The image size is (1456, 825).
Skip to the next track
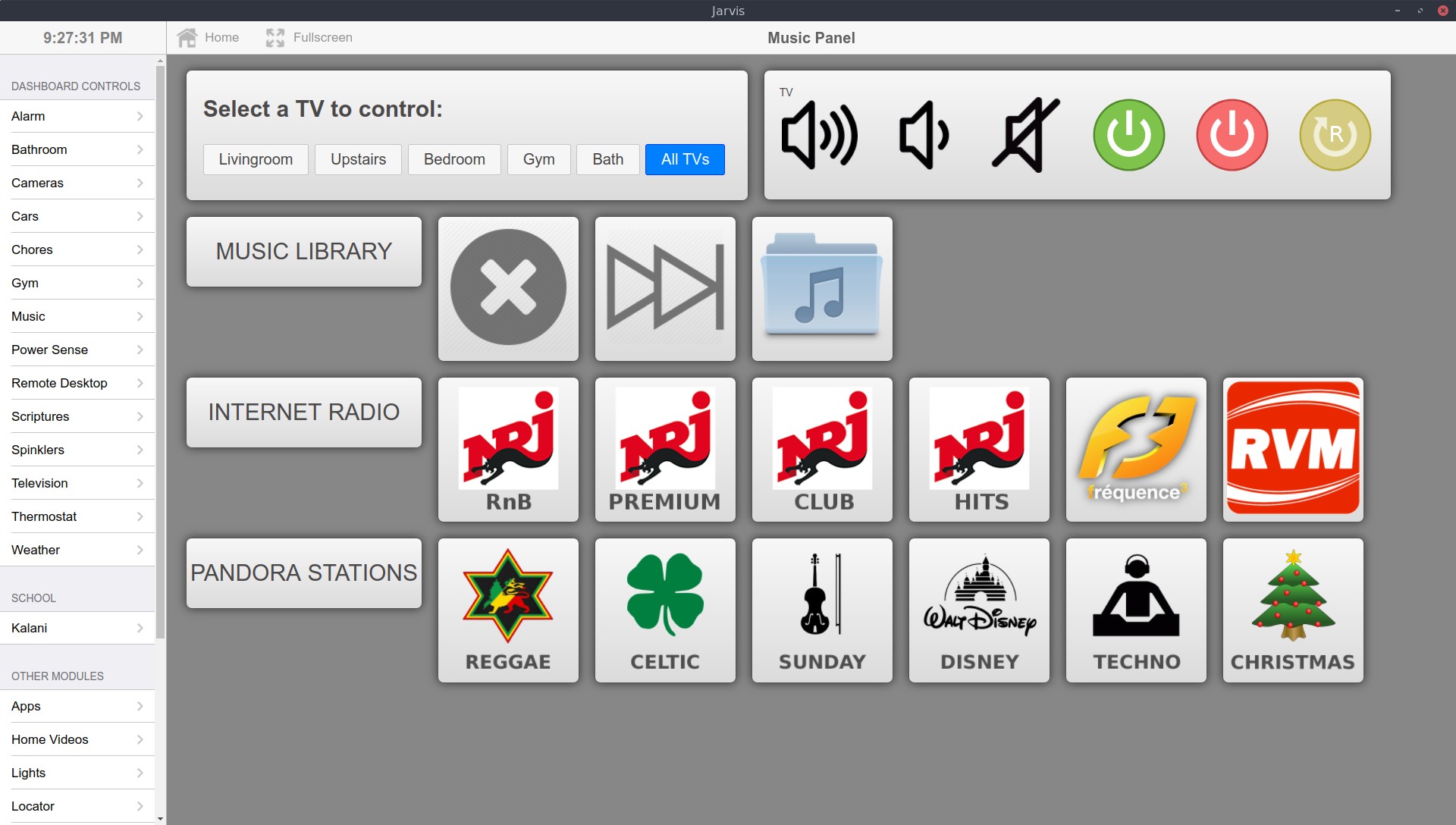(664, 288)
